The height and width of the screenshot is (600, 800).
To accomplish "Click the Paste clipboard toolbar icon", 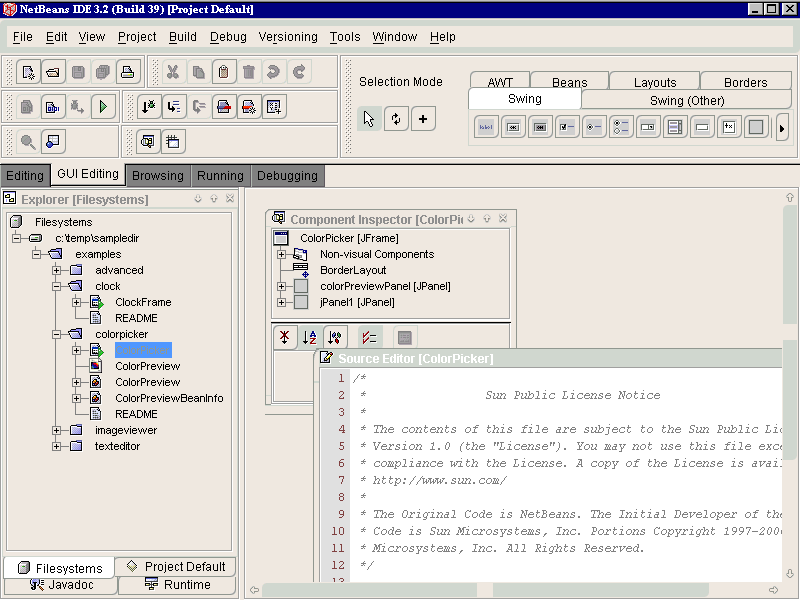I will click(223, 72).
